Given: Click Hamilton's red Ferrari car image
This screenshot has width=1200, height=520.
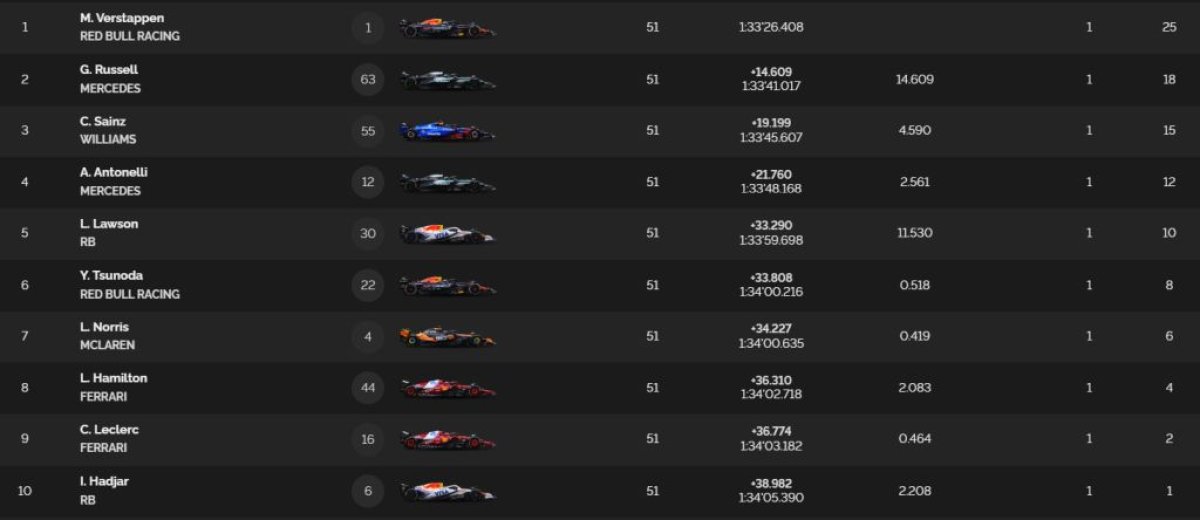Looking at the screenshot, I should click(x=447, y=388).
